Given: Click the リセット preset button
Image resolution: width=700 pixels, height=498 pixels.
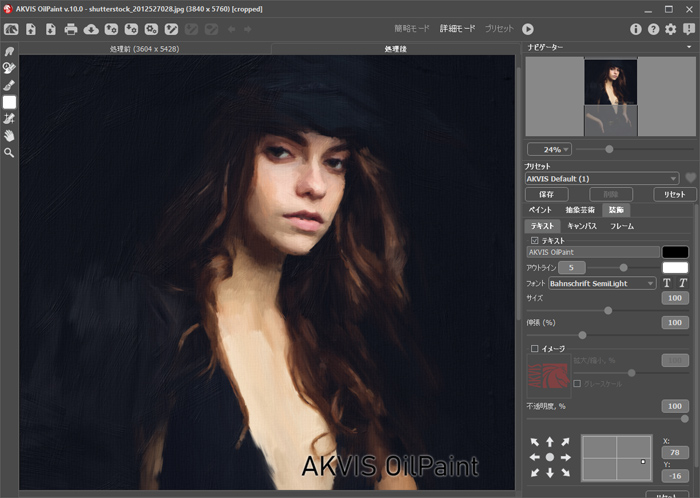Looking at the screenshot, I should point(675,194).
